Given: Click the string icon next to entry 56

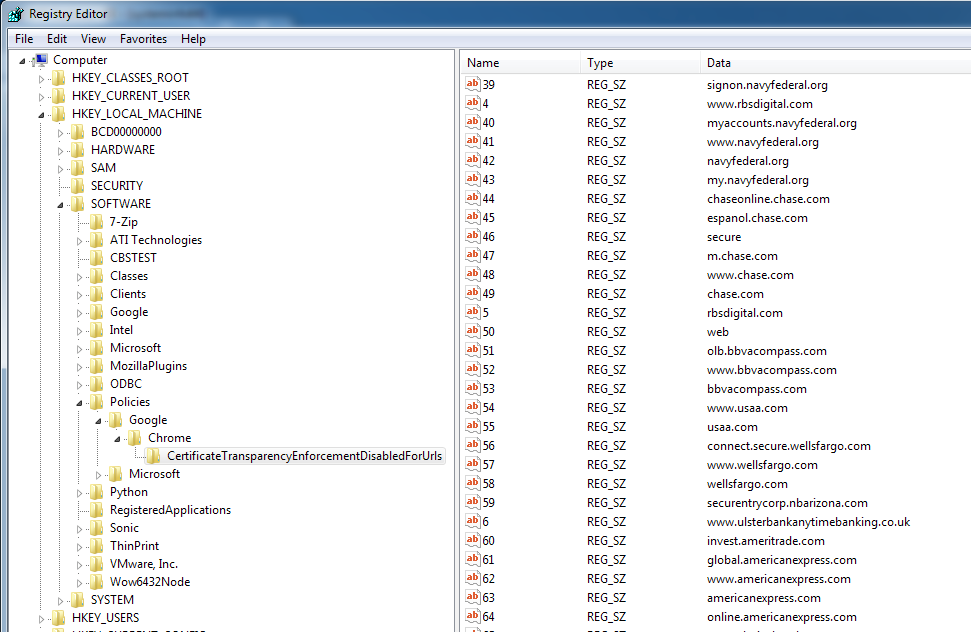Looking at the screenshot, I should click(x=473, y=446).
